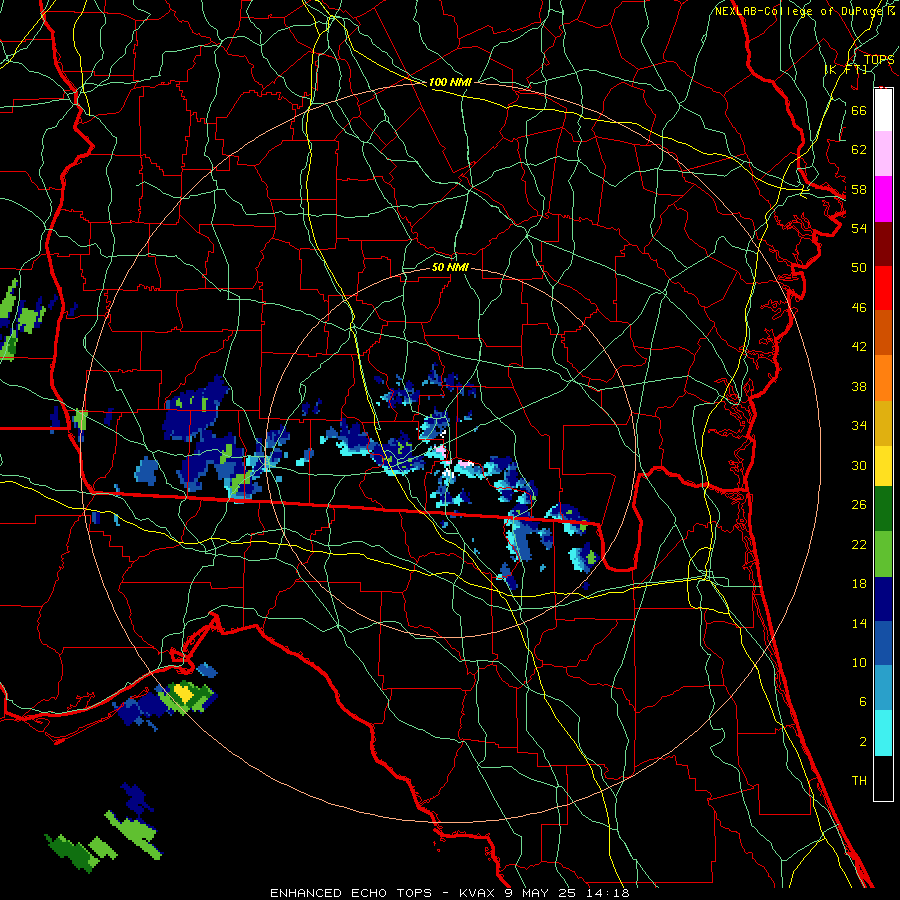Click the dark orange band near 42
Image resolution: width=900 pixels, height=900 pixels.
[x=883, y=333]
